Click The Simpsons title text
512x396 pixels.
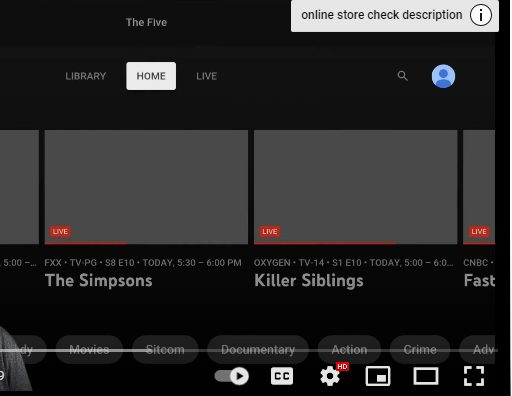point(99,280)
